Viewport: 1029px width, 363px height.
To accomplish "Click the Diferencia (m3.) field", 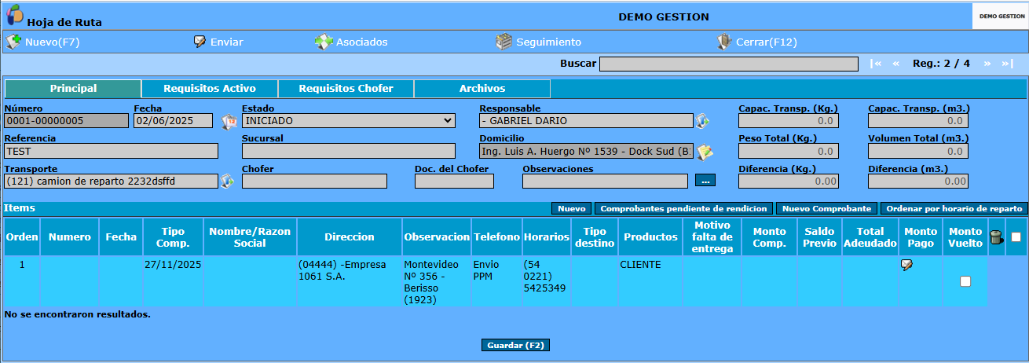I will pos(918,181).
